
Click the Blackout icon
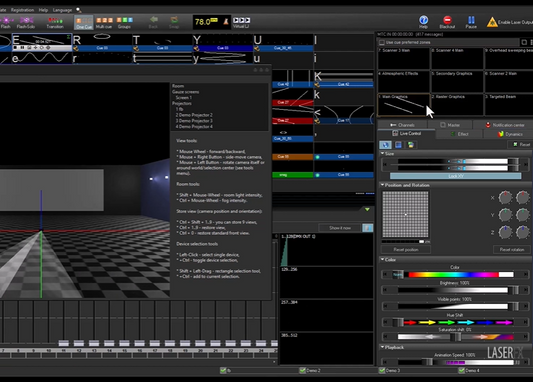(447, 20)
